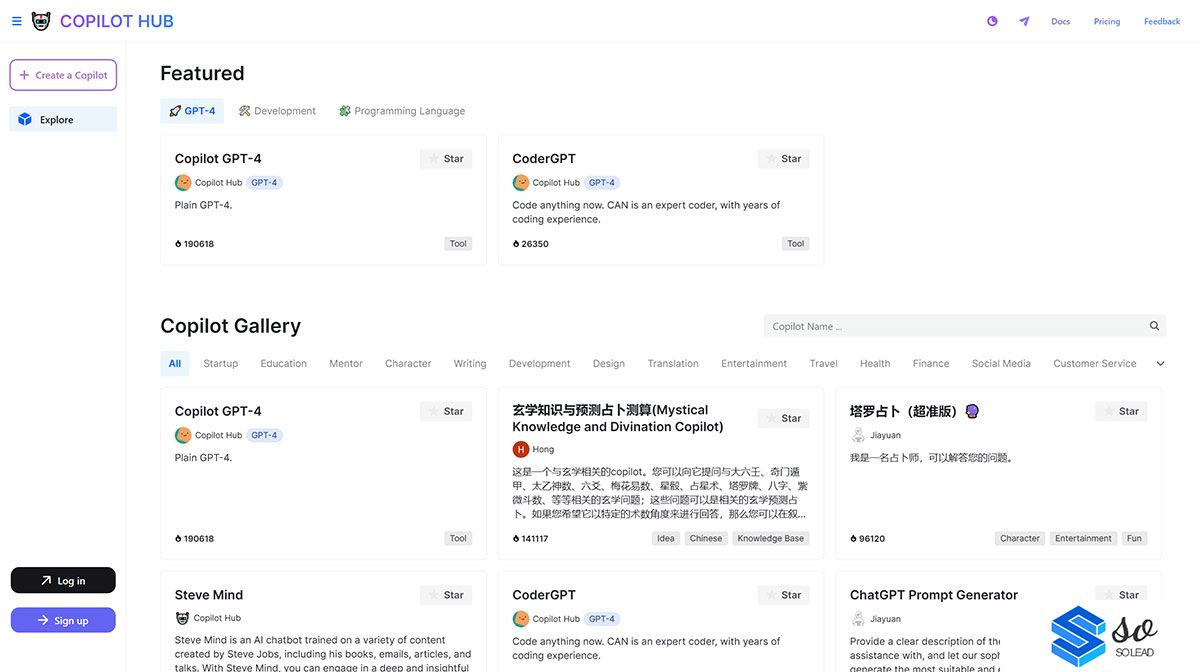
Task: Open the Steve Mind card title
Action: [209, 595]
